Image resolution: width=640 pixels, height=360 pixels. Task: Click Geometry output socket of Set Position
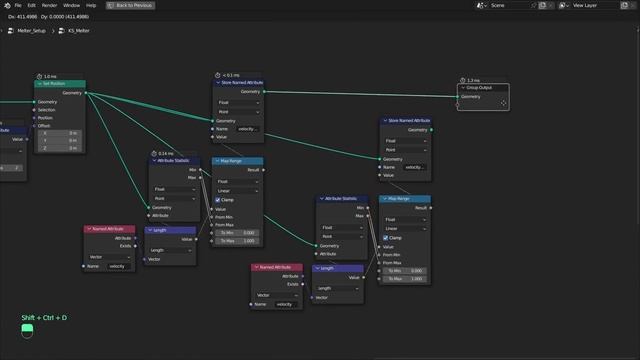point(86,93)
